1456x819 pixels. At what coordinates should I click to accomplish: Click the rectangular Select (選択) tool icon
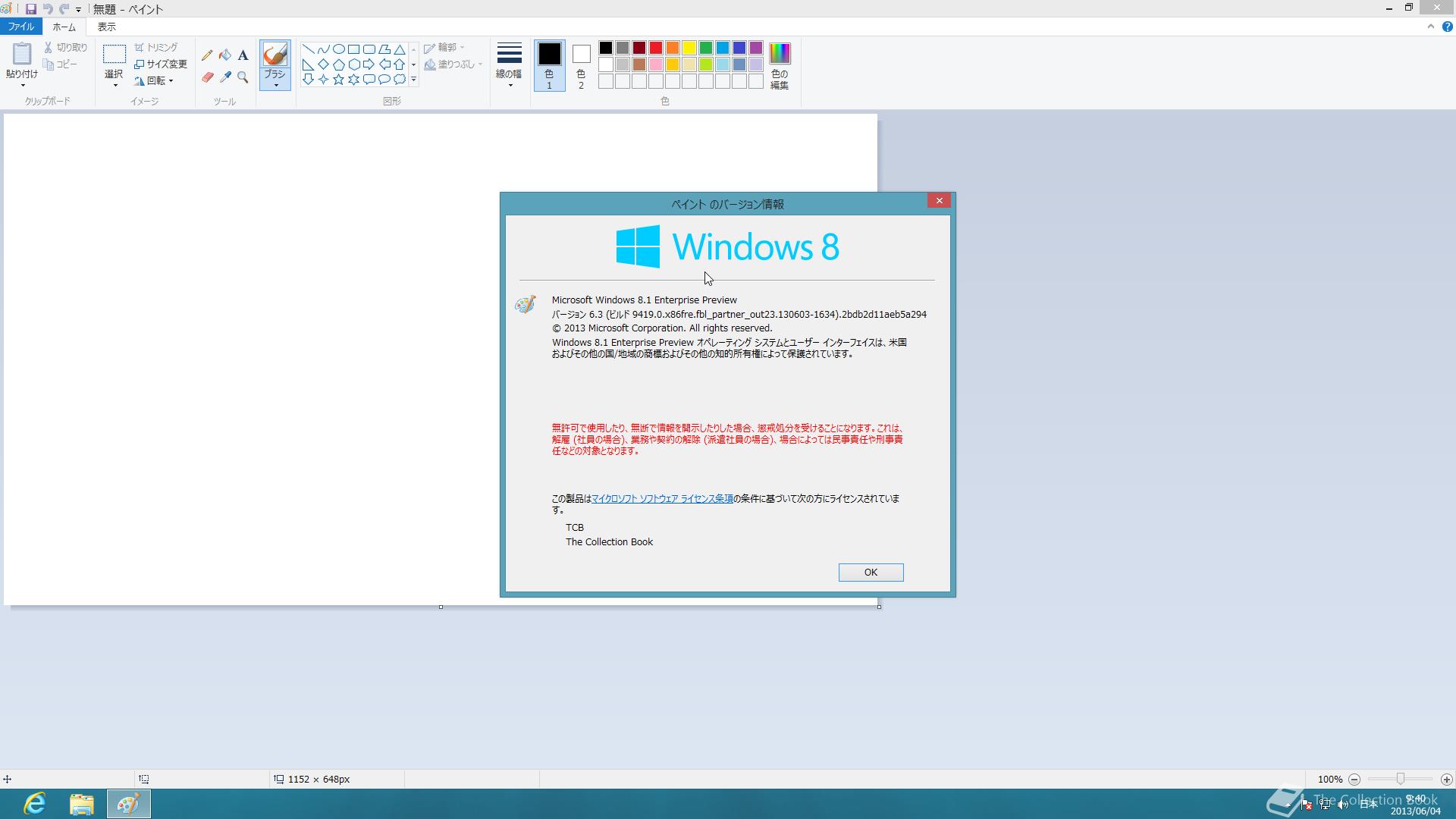click(114, 54)
